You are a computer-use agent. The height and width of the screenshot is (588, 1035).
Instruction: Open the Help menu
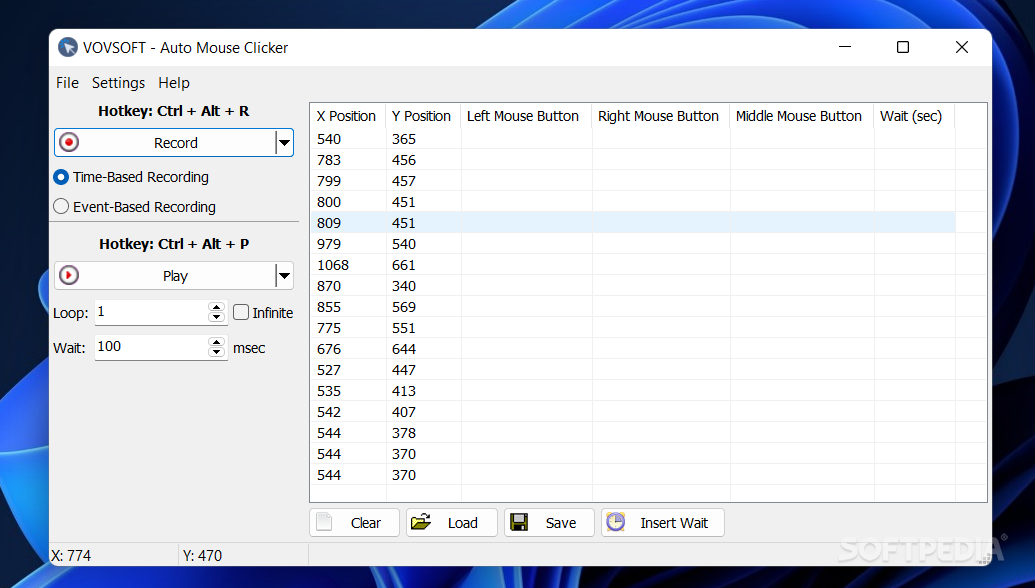(x=174, y=83)
